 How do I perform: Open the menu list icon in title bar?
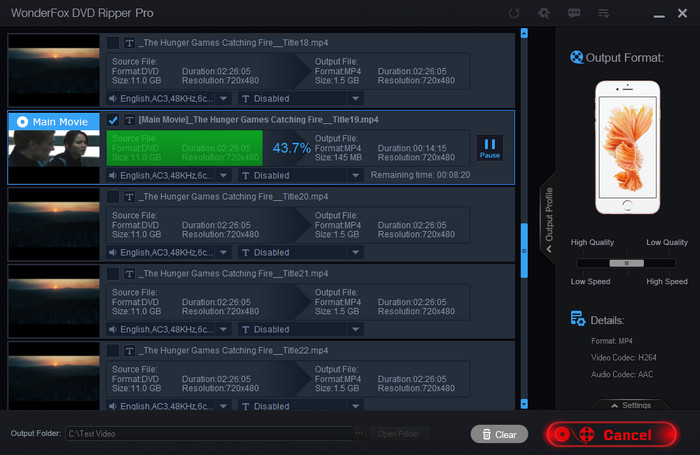tap(603, 13)
